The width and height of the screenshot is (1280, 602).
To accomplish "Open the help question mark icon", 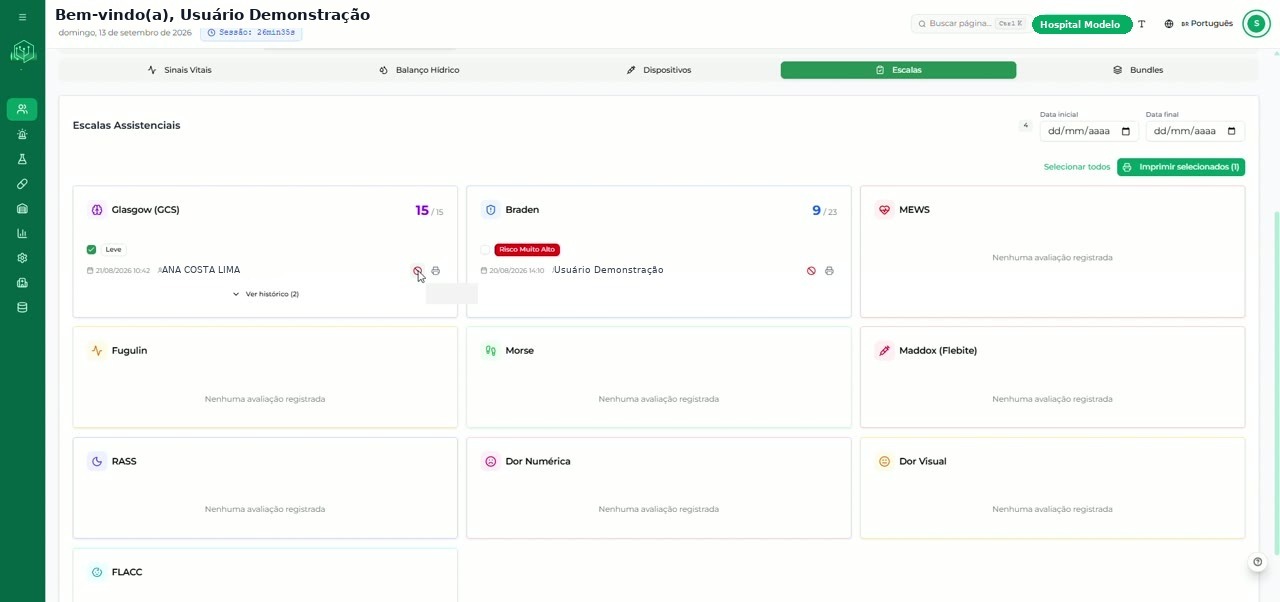I will point(1258,562).
